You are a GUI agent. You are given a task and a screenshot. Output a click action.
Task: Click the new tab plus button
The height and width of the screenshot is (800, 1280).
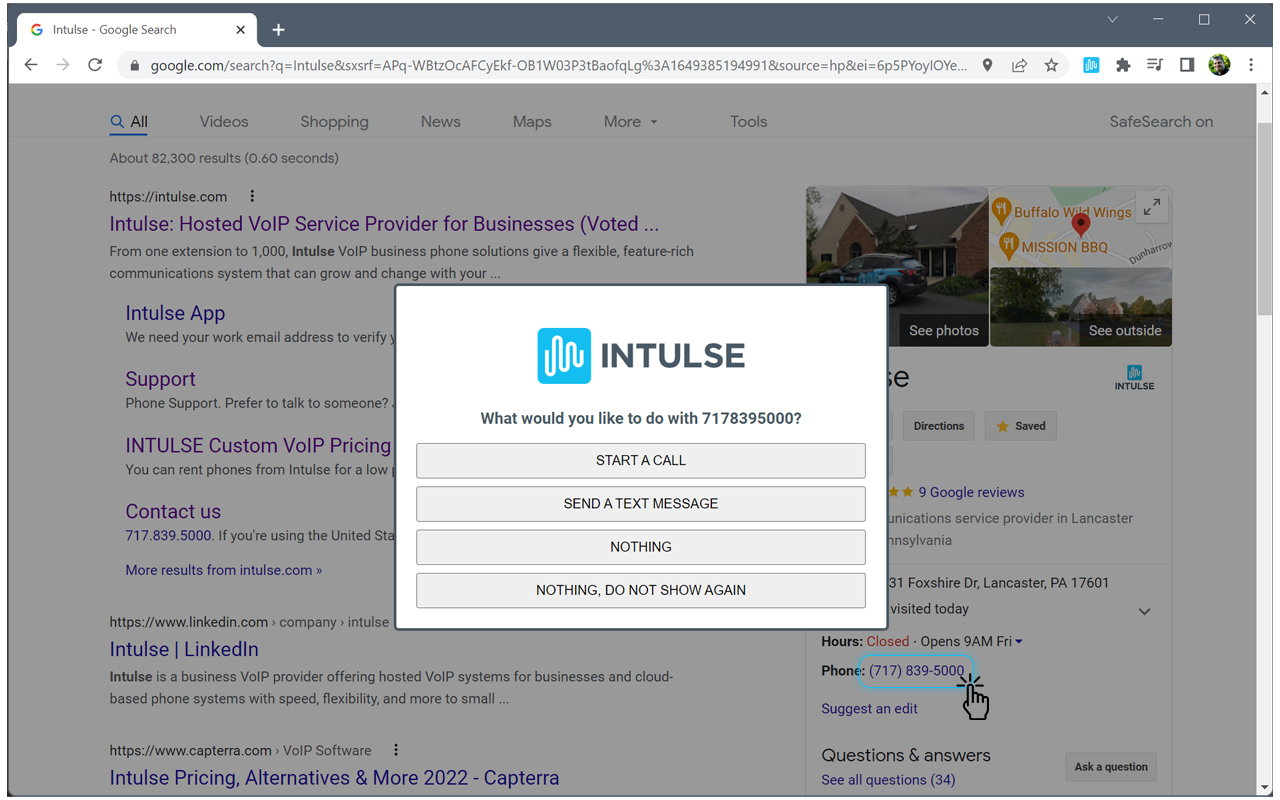(278, 30)
